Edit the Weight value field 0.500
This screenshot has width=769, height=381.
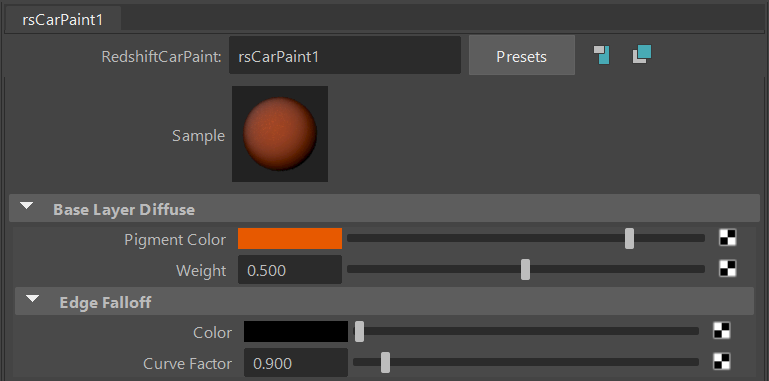point(290,270)
